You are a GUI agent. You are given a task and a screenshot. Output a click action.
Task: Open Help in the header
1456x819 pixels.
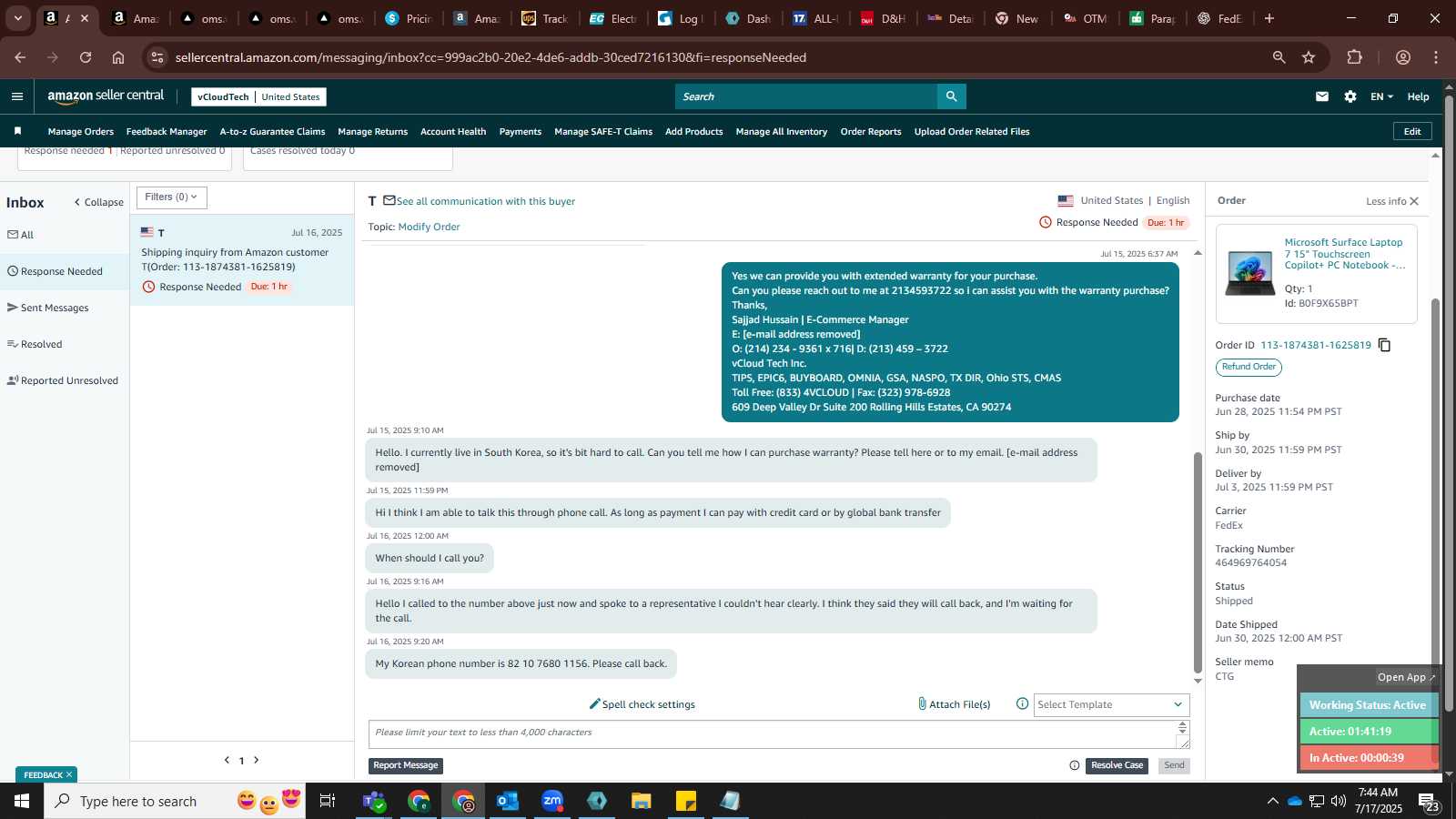pos(1418,96)
